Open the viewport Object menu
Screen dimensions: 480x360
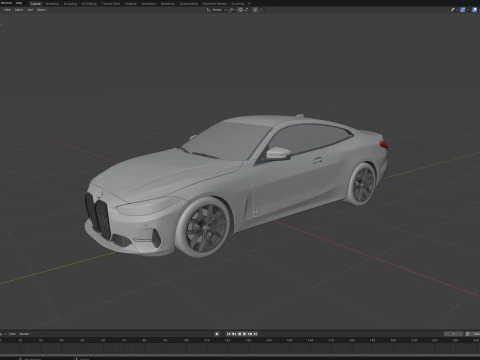(41, 10)
